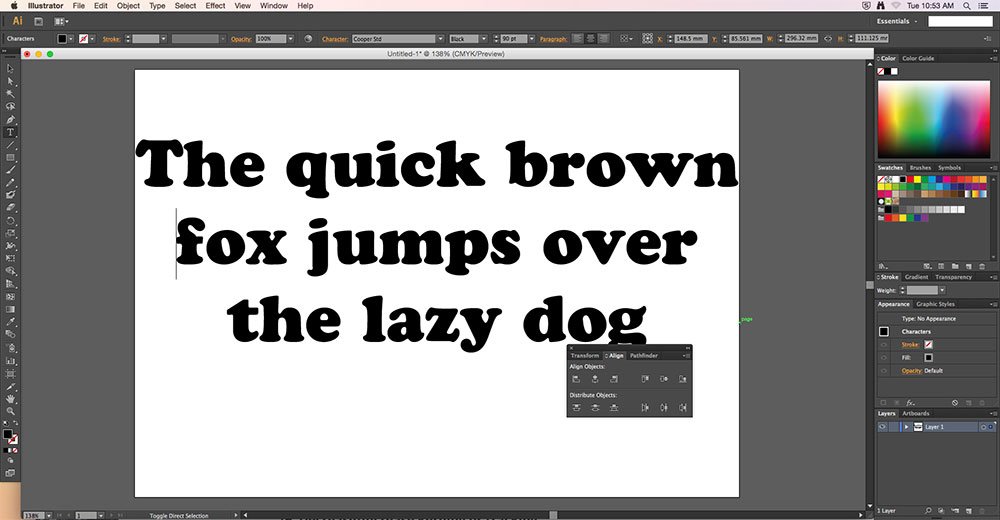Toggle Fill visibility eye in Appearance panel

(x=884, y=358)
